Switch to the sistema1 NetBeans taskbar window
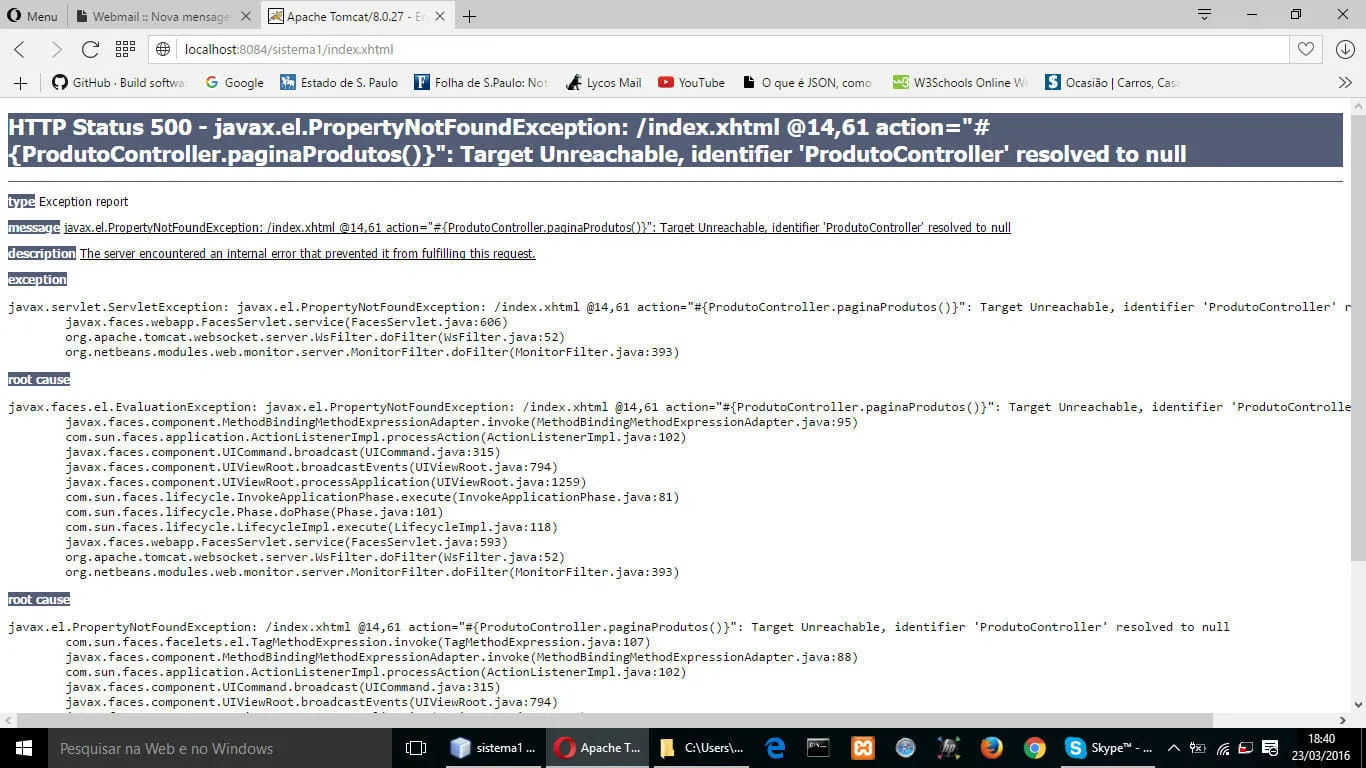This screenshot has width=1366, height=768. [x=493, y=748]
